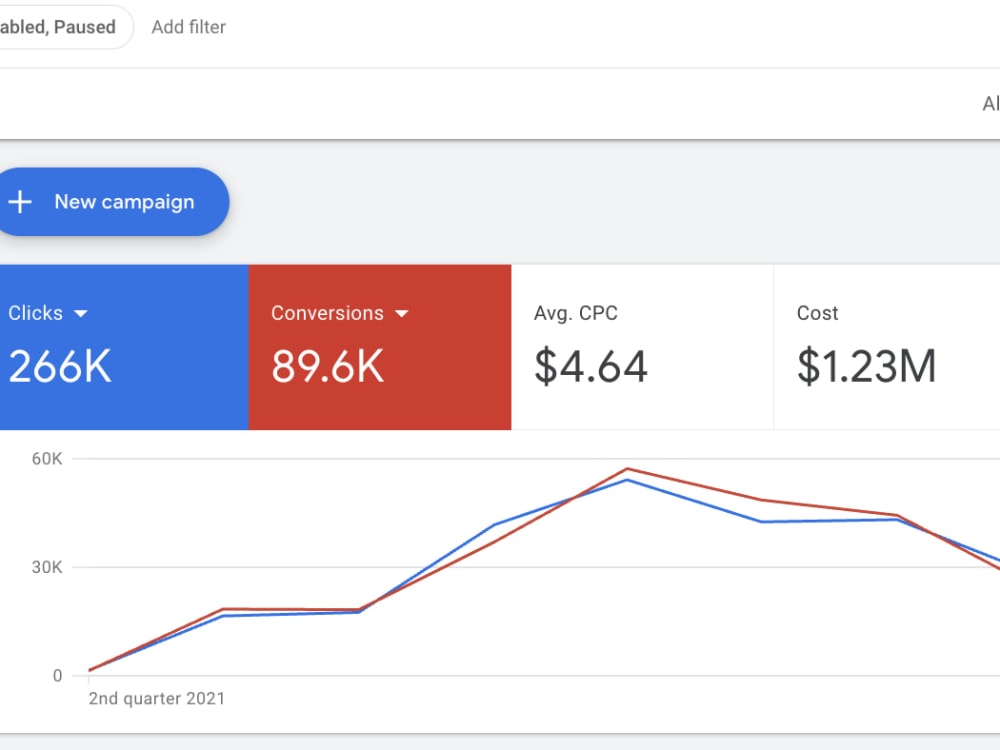Click the plus icon on New campaign
The image size is (1000, 750).
click(20, 202)
